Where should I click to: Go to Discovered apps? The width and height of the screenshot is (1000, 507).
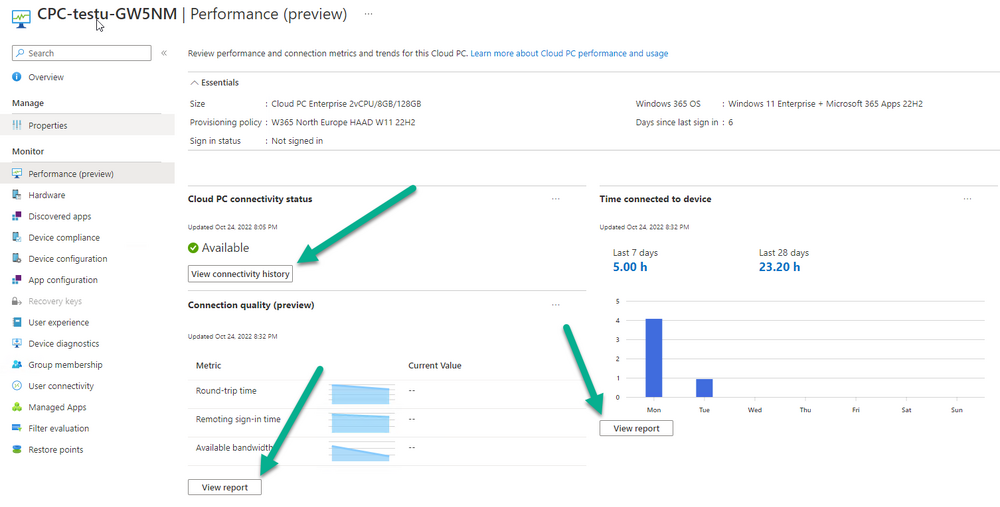click(x=60, y=216)
